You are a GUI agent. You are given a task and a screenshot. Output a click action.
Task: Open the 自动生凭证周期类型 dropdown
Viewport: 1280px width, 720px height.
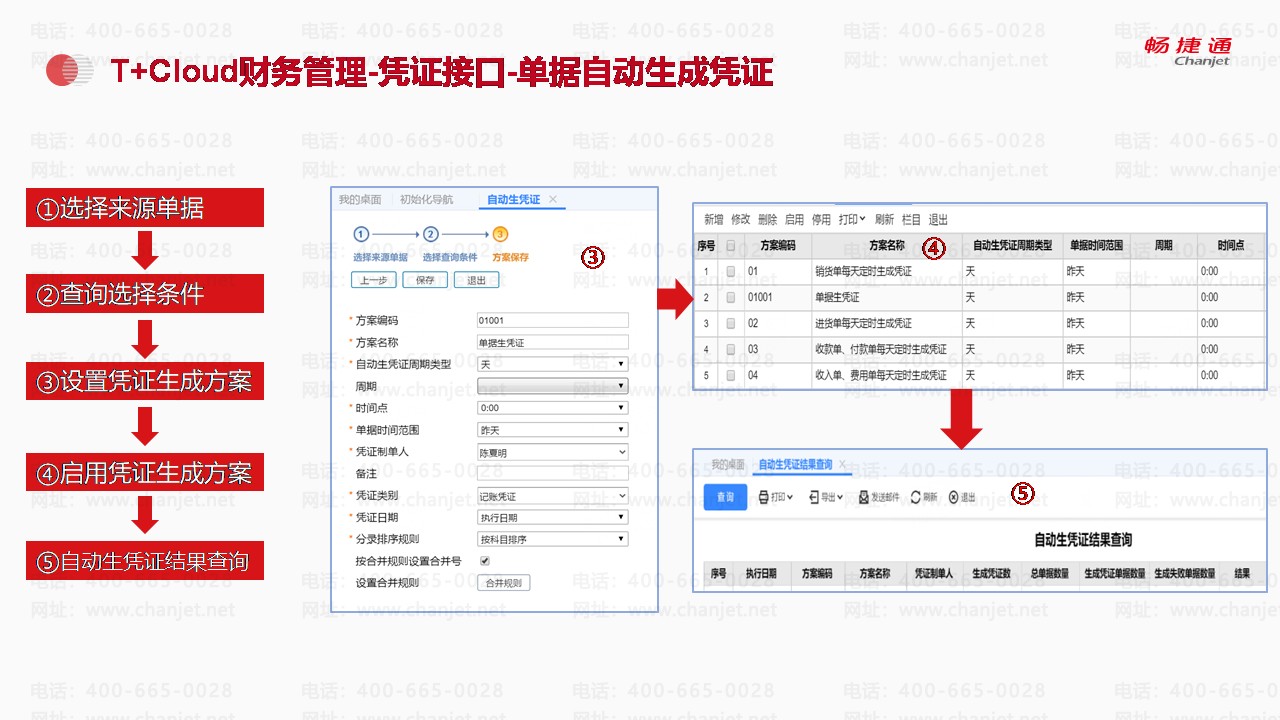553,364
